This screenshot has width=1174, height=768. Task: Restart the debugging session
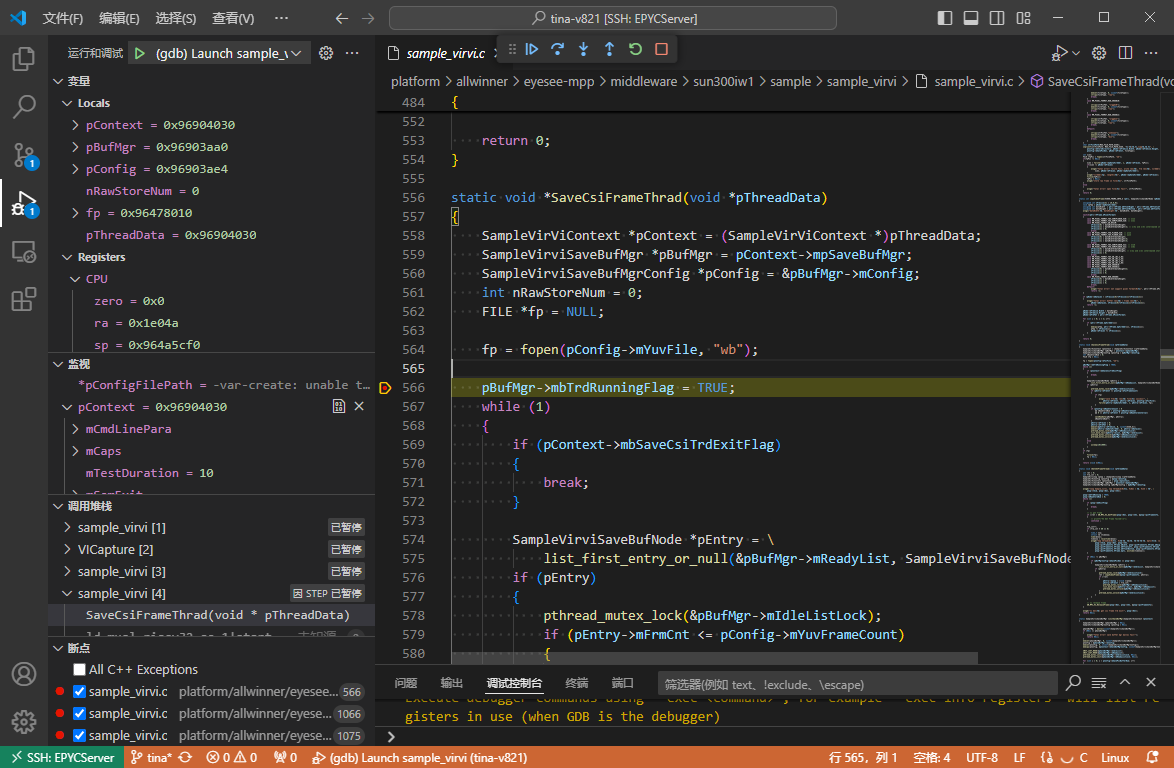pyautogui.click(x=635, y=49)
